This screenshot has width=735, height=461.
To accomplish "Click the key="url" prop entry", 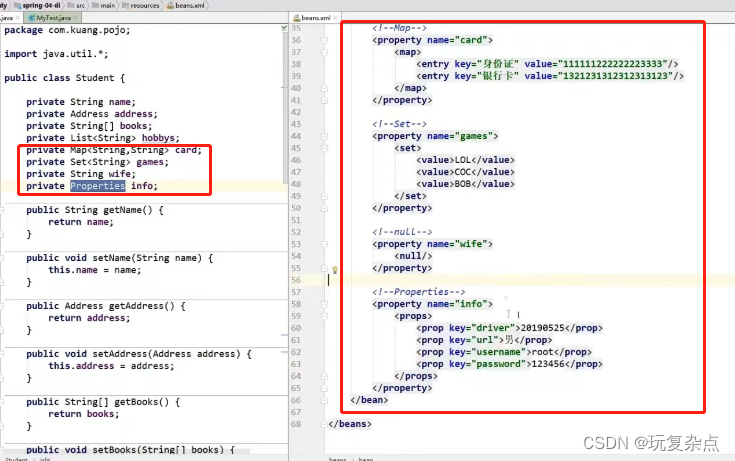I will (484, 340).
